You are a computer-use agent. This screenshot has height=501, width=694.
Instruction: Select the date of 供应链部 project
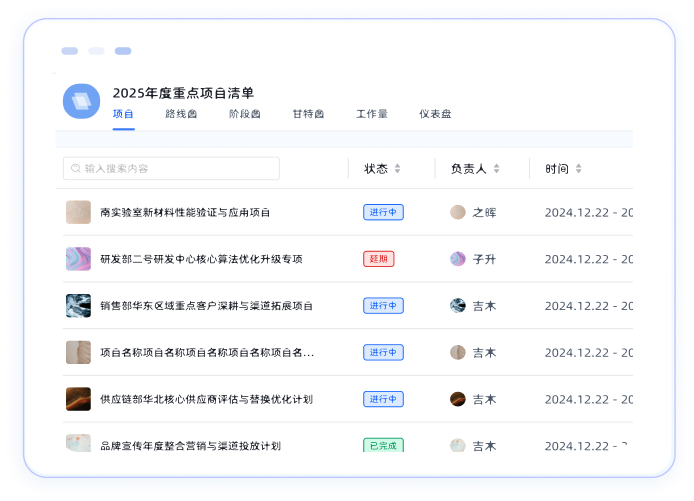coord(589,399)
